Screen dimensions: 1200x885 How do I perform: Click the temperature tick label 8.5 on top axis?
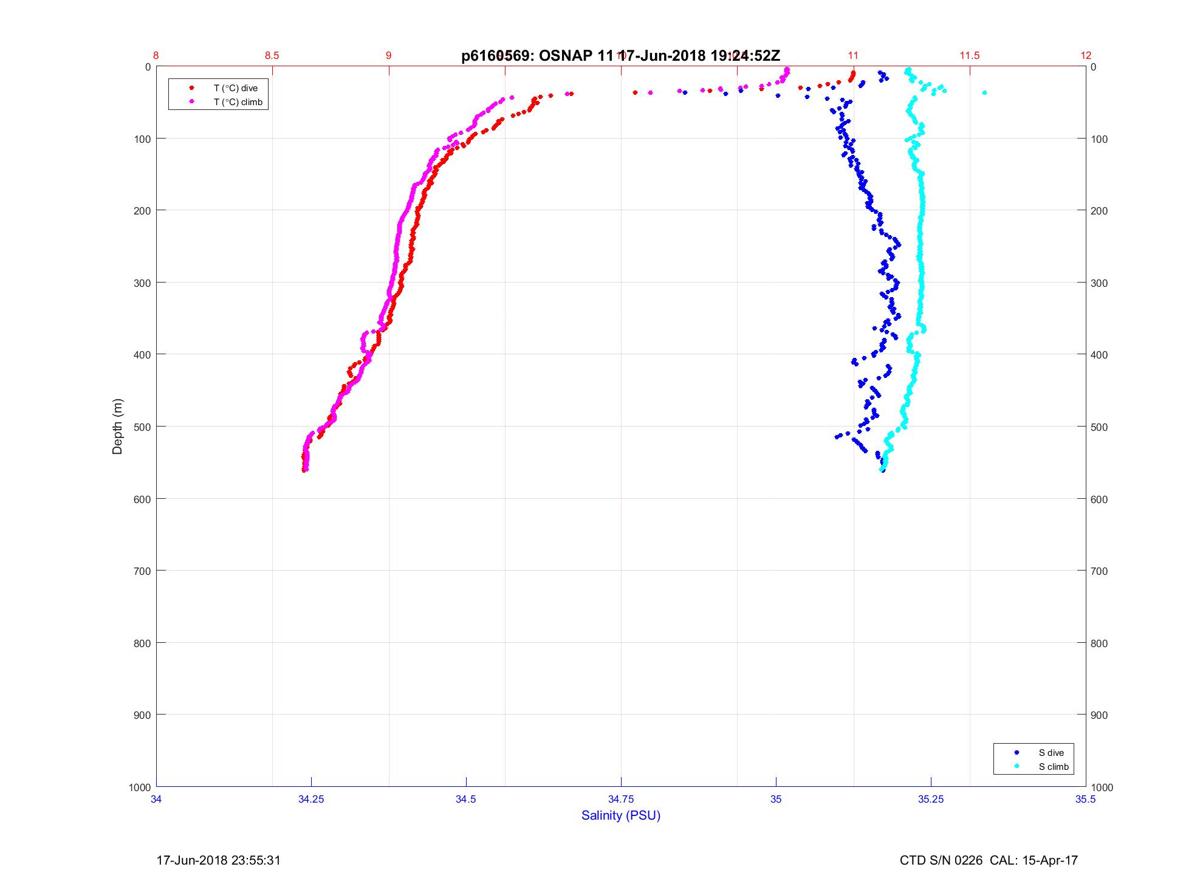click(x=272, y=55)
